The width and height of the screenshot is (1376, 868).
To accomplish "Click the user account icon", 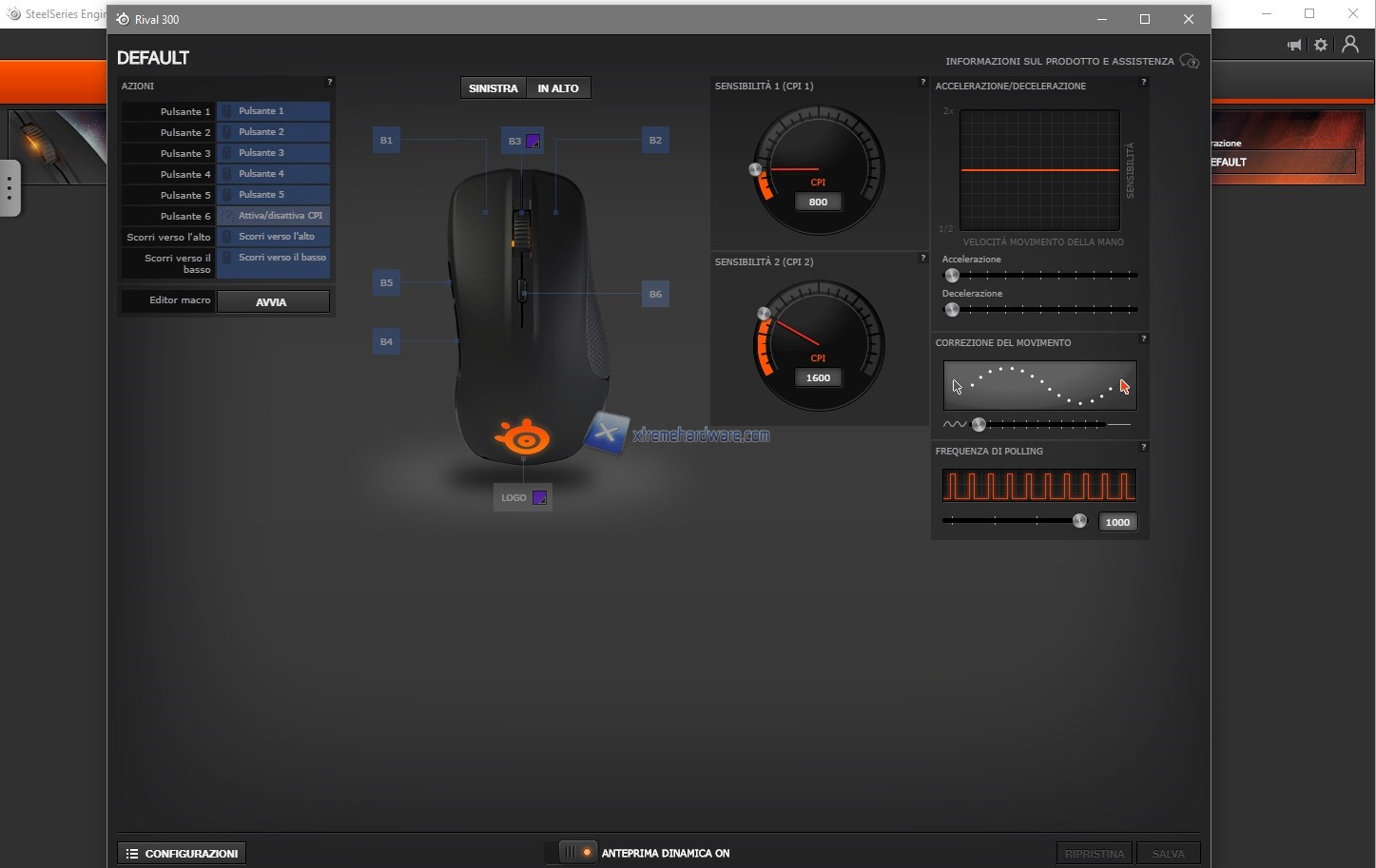I will tap(1349, 45).
